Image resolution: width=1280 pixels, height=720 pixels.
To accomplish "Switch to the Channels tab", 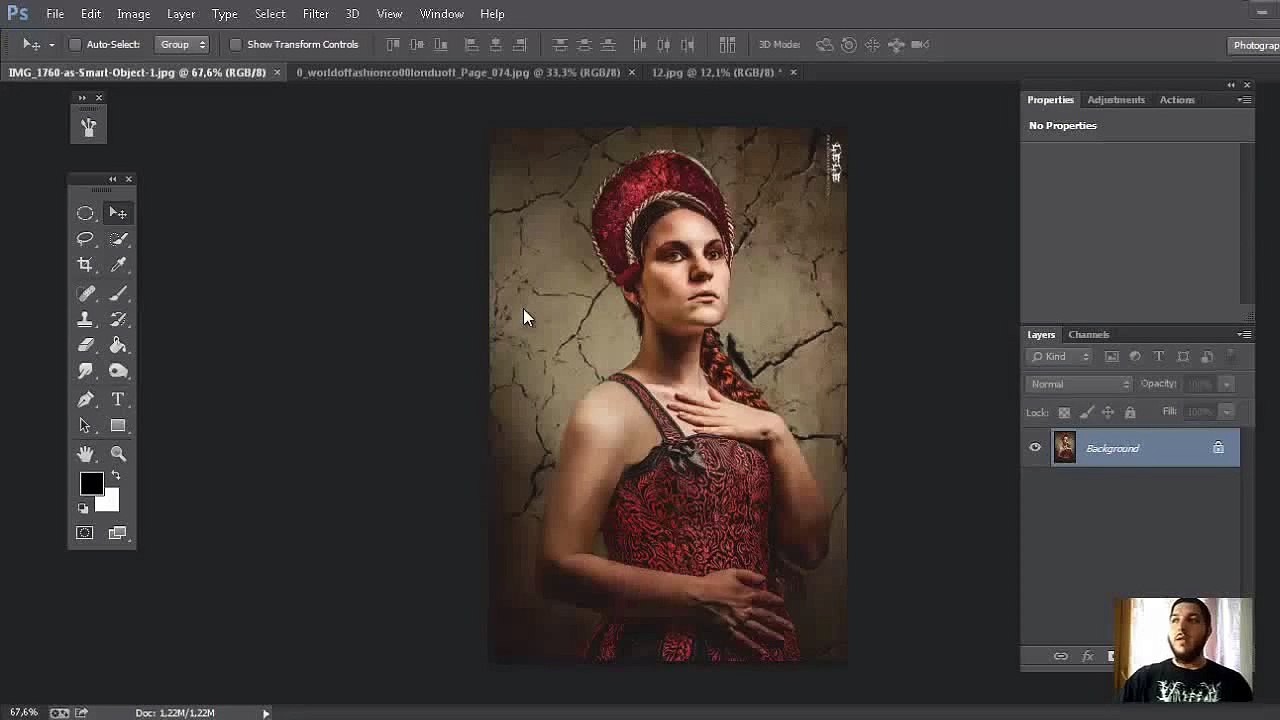I will click(1088, 335).
